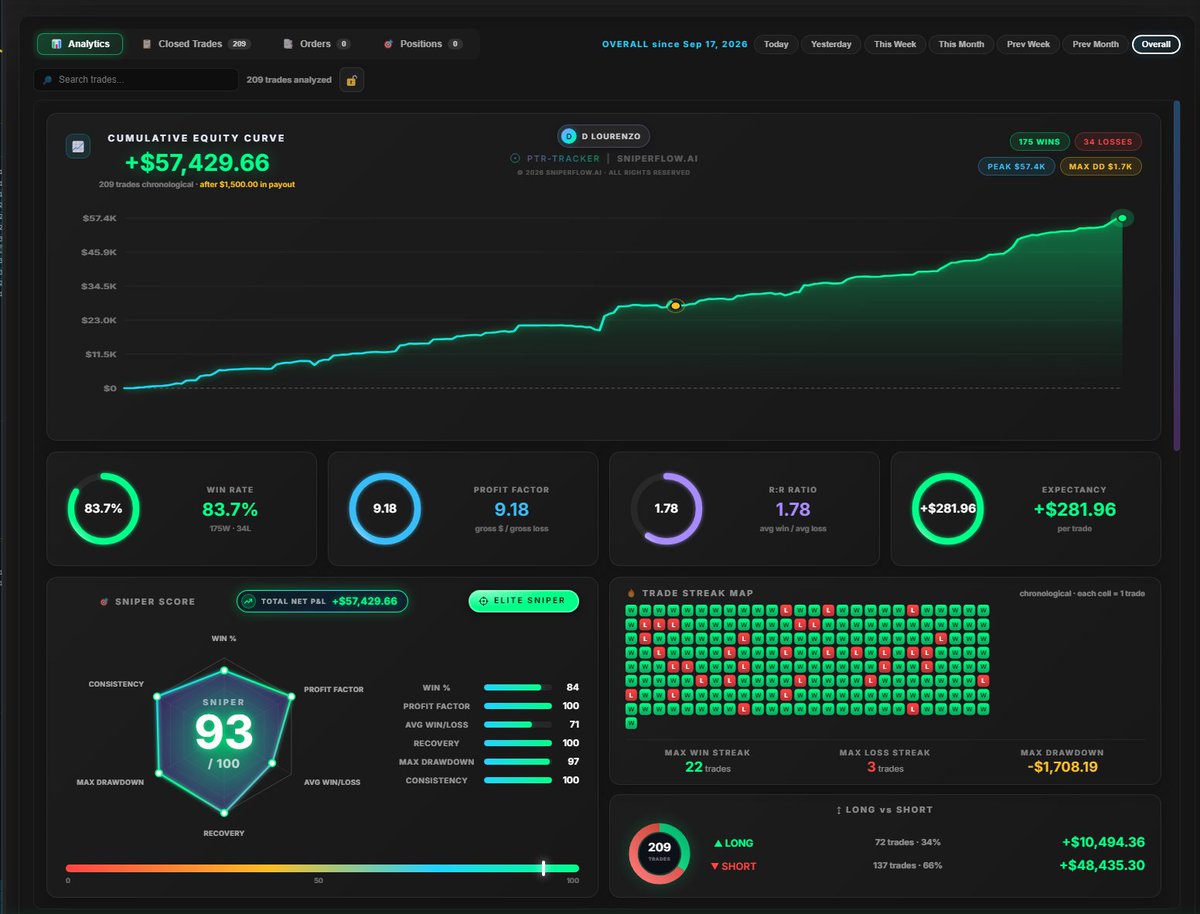The height and width of the screenshot is (914, 1200).
Task: Open the Orders tab
Action: pyautogui.click(x=317, y=44)
